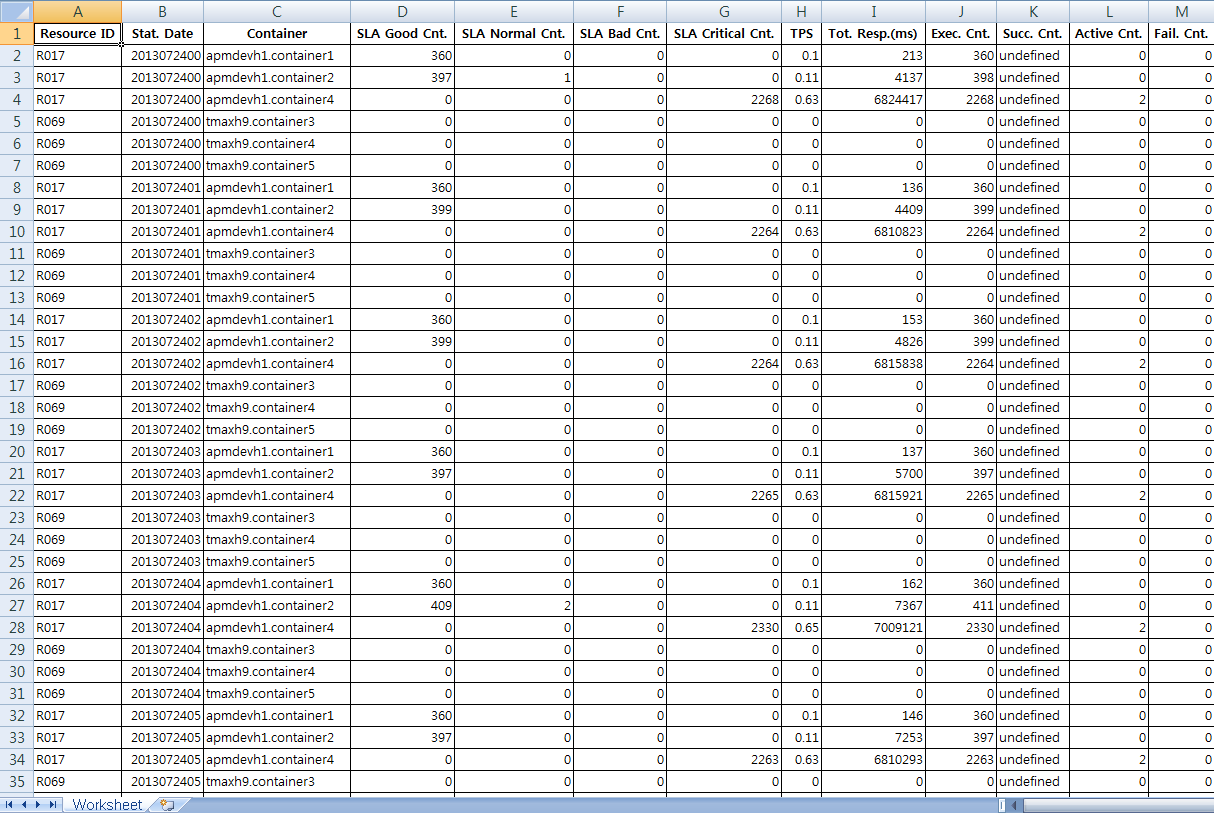Select column I header
The height and width of the screenshot is (813, 1214).
(874, 10)
